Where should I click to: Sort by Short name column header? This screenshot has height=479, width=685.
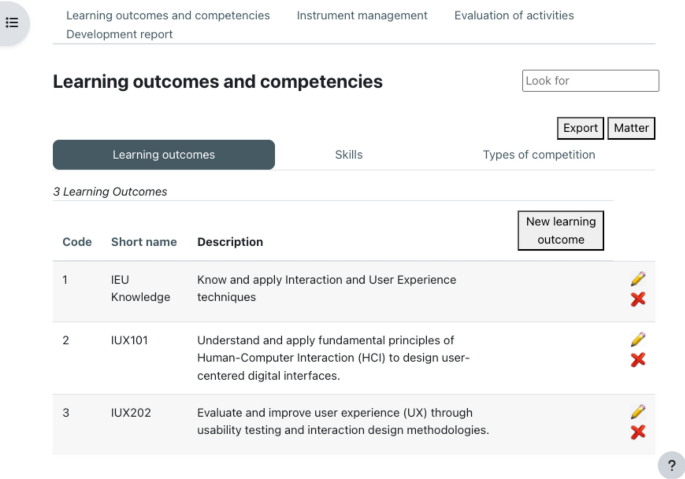(144, 242)
